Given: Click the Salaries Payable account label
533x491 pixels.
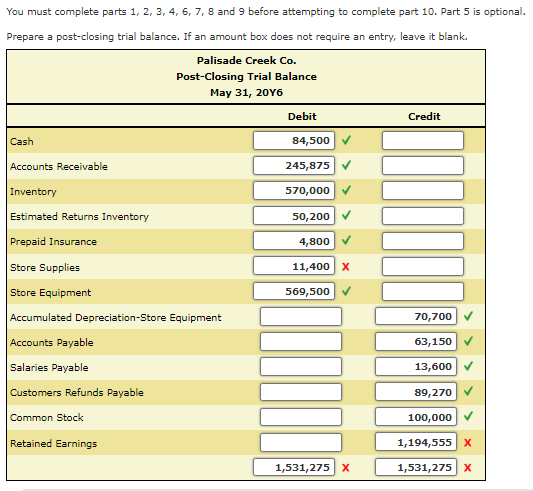Looking at the screenshot, I should tap(49, 367).
